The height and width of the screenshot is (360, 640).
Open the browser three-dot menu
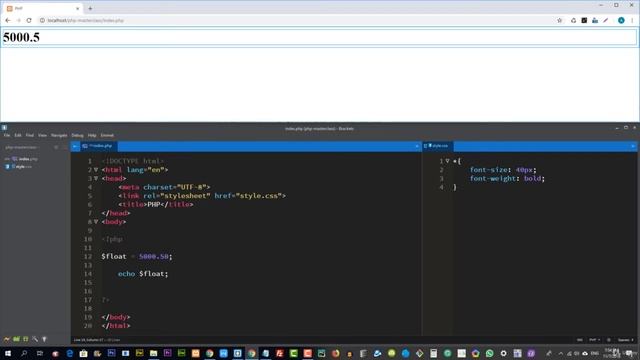click(x=632, y=20)
